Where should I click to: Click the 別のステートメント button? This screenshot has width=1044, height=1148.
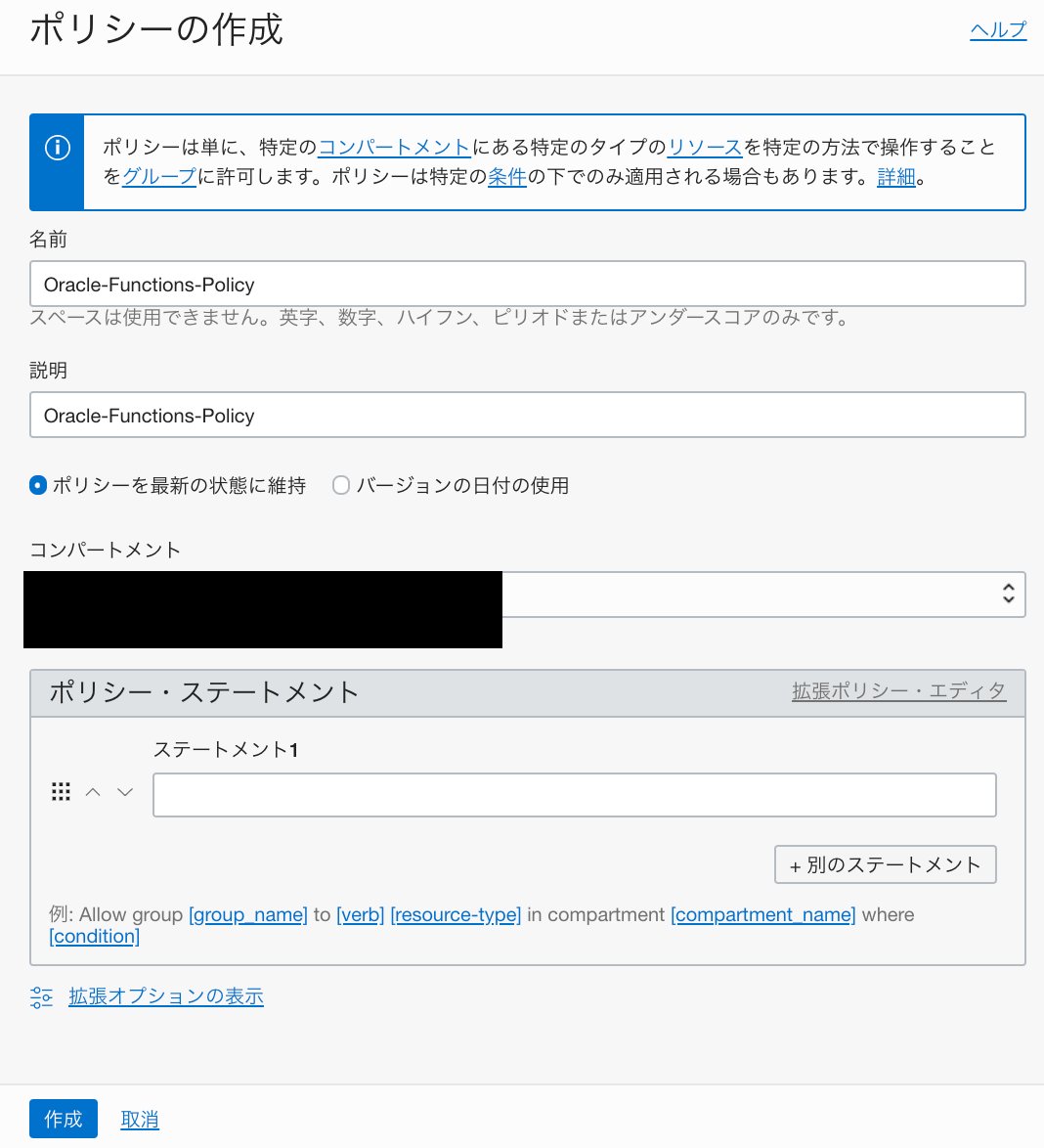point(885,864)
